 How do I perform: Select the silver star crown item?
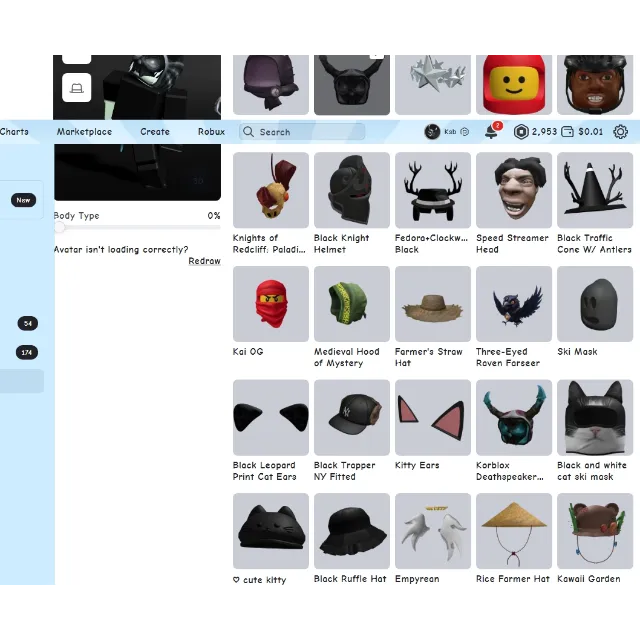tap(433, 85)
